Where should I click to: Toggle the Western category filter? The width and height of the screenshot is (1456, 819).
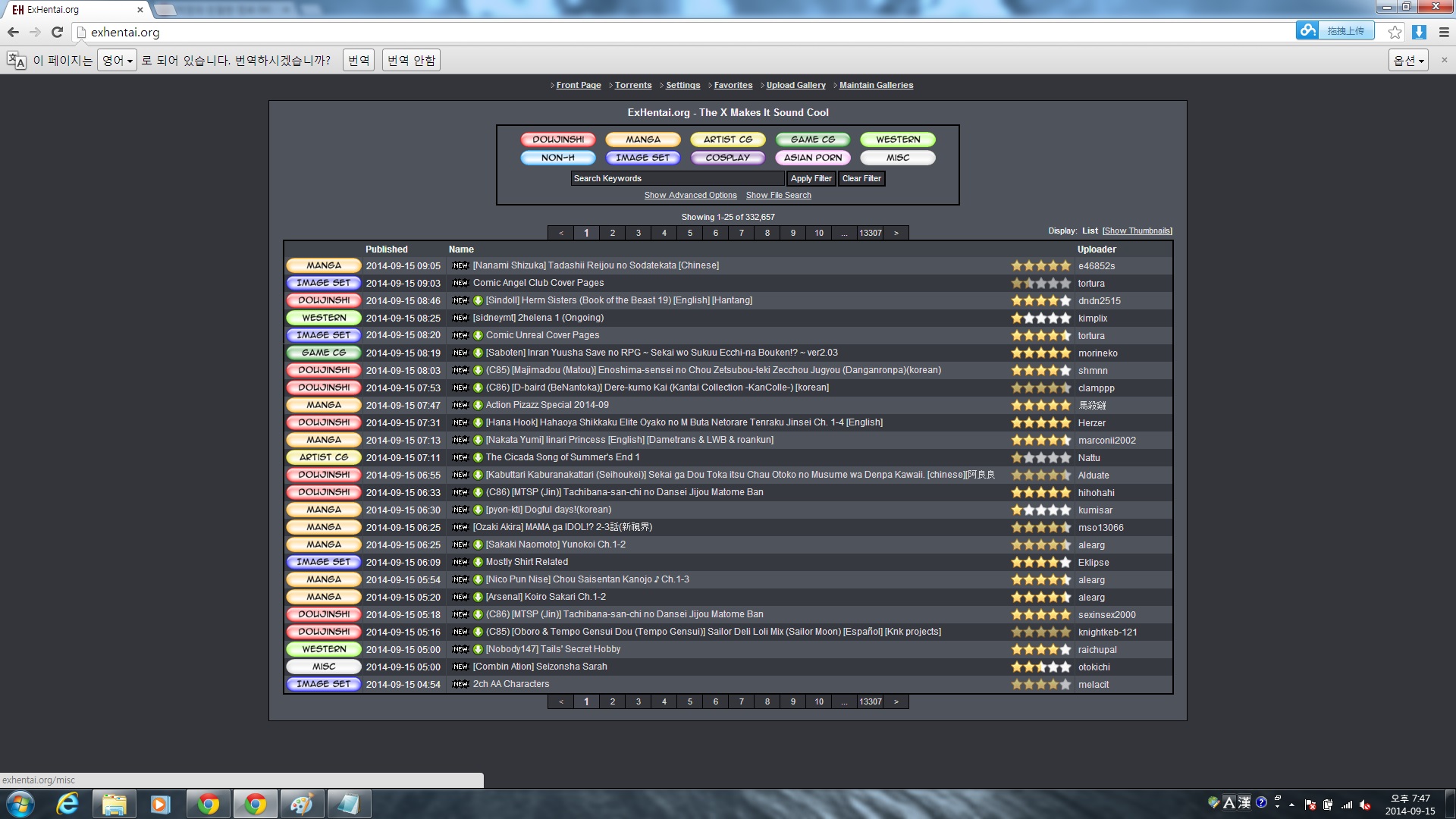point(898,140)
